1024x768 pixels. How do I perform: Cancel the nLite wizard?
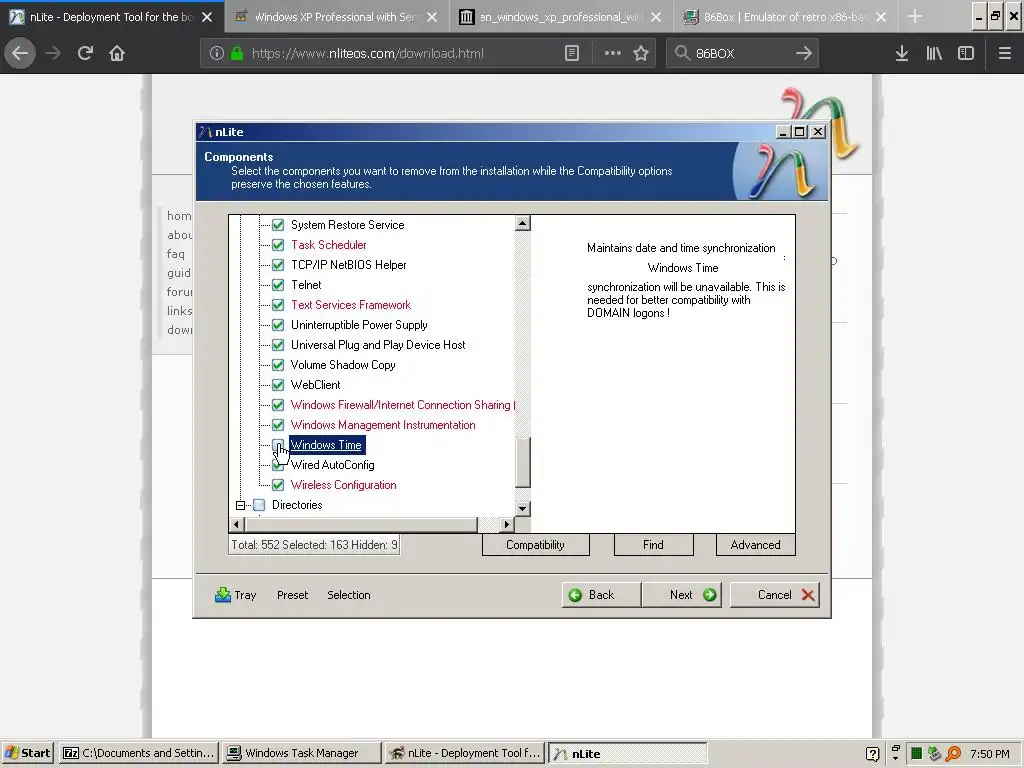click(775, 595)
